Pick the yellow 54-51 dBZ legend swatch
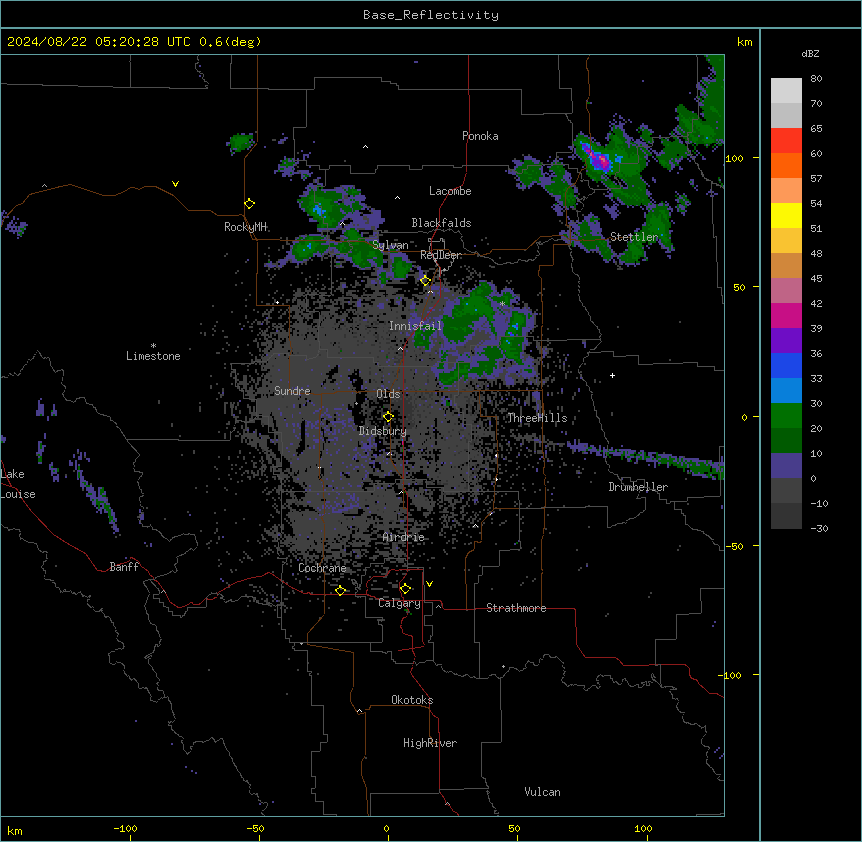This screenshot has width=862, height=842. coord(786,215)
